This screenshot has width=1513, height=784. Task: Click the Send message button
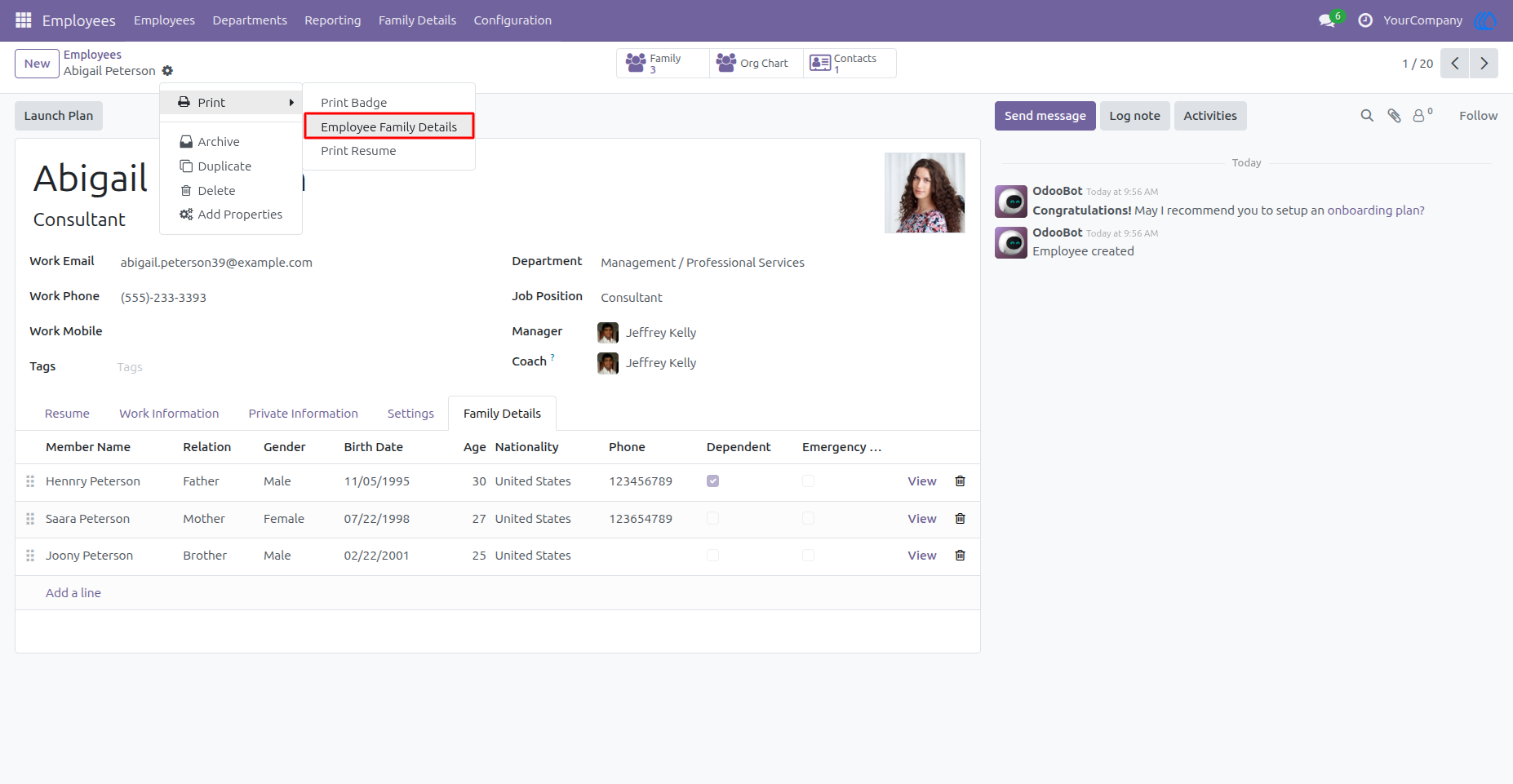pos(1045,116)
